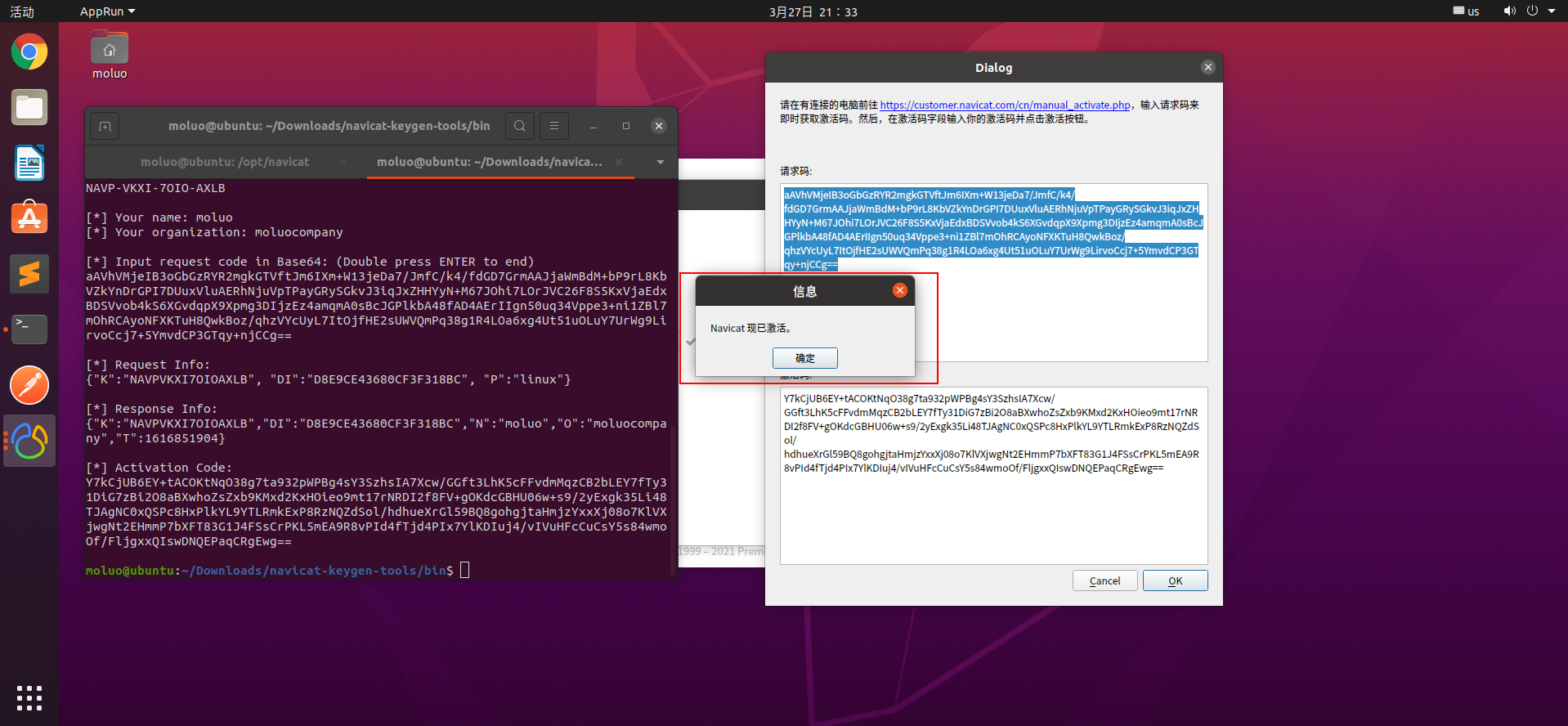The image size is (1568, 726).
Task: Launch Sublime Text from the dock
Action: (29, 274)
